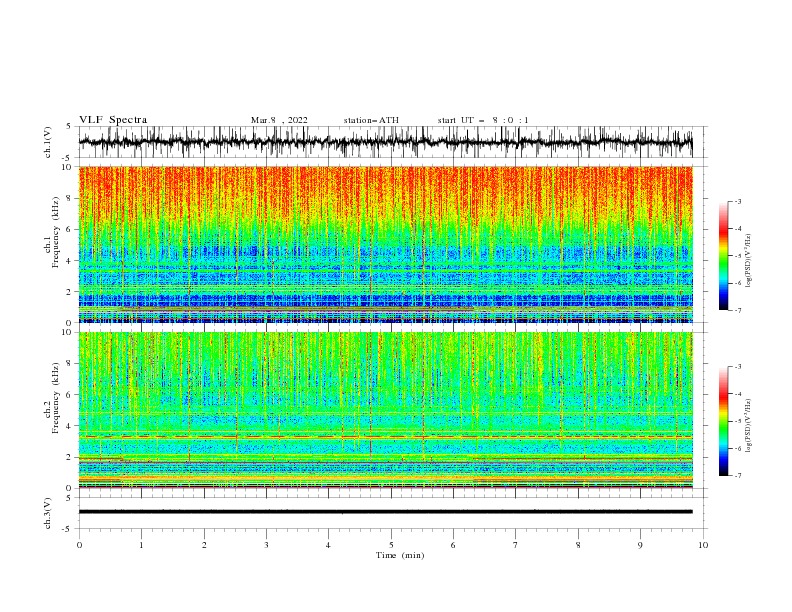Click the time axis tick label "2"
This screenshot has height=612, width=792.
pos(204,545)
